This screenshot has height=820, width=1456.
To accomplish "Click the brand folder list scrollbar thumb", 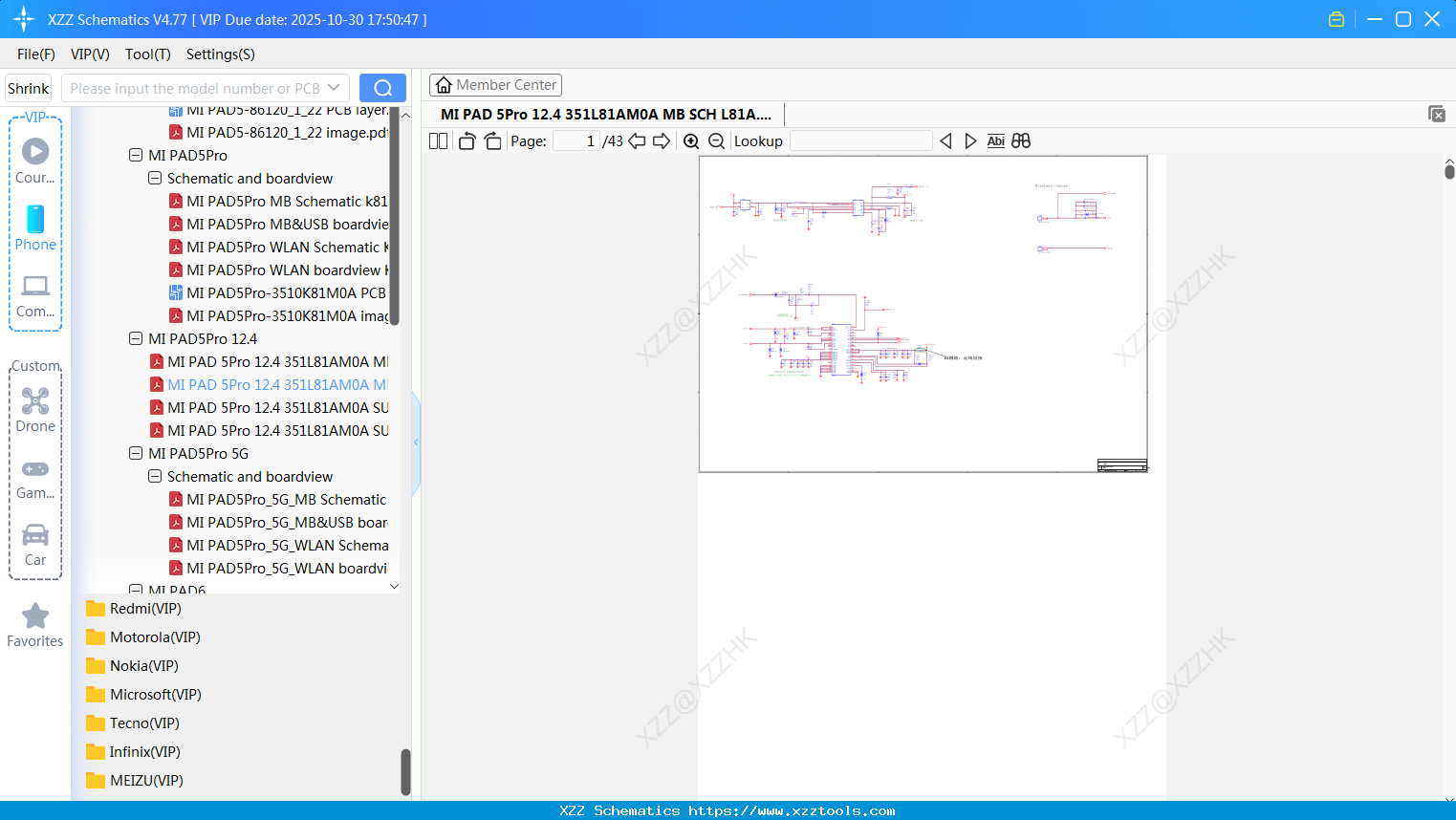I will (x=405, y=771).
